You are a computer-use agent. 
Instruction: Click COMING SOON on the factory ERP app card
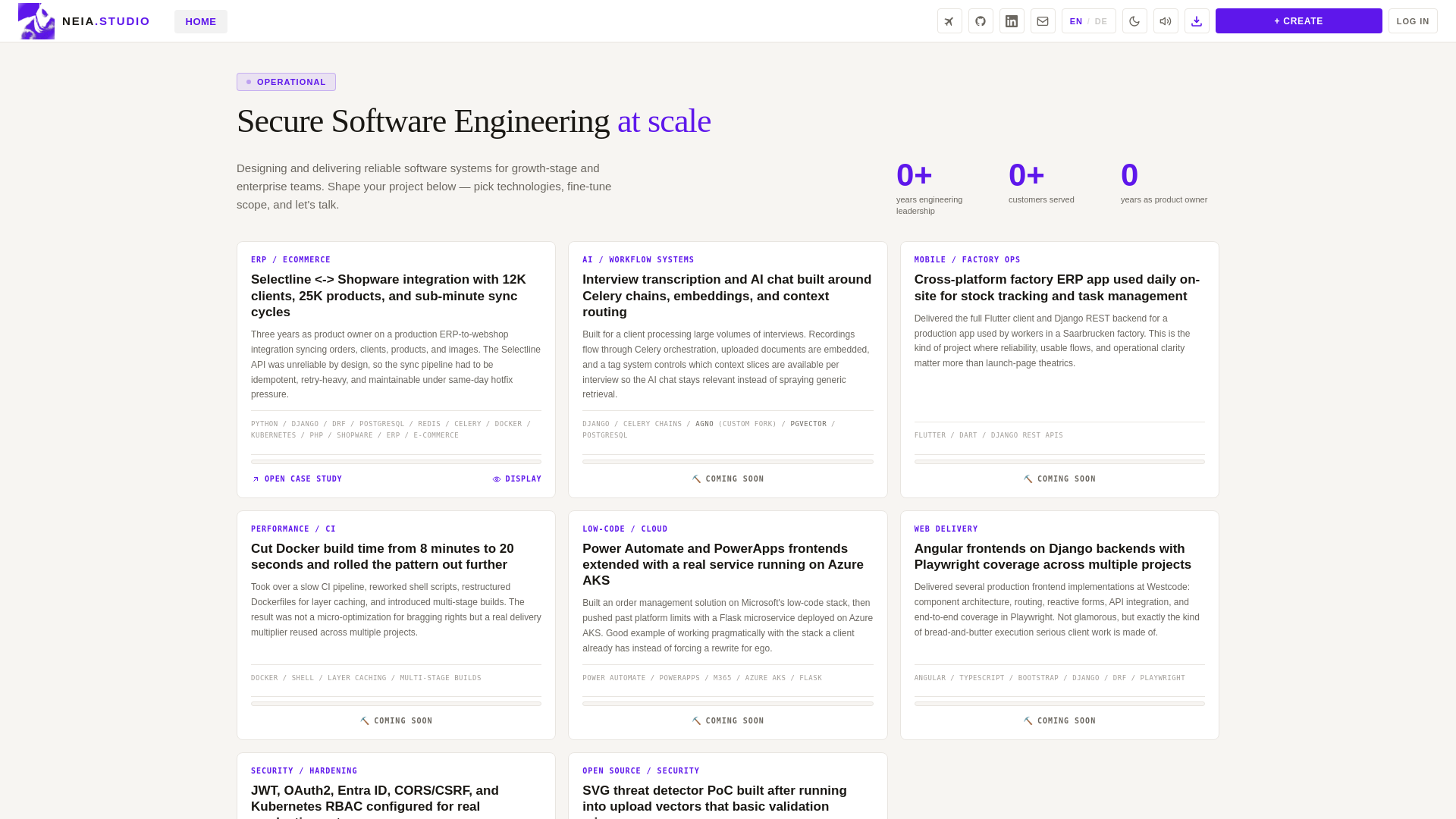tap(1059, 479)
